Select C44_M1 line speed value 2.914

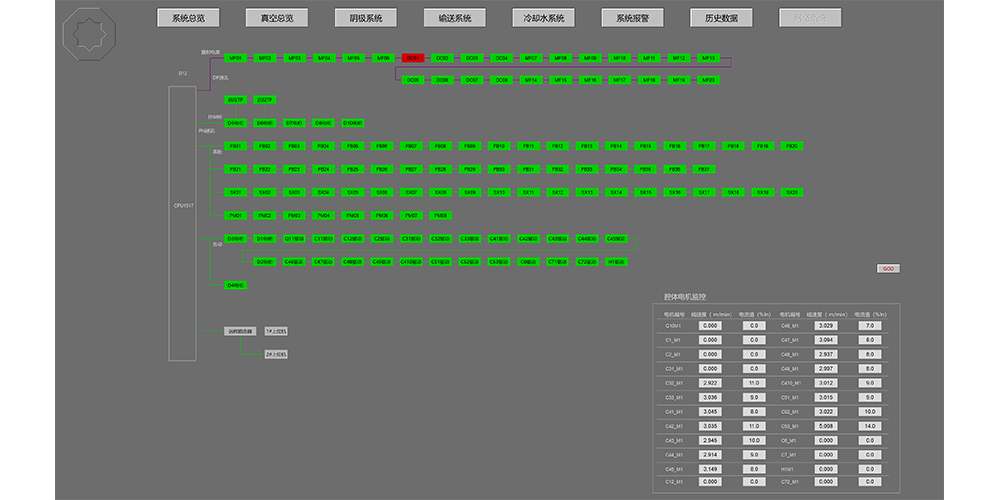(710, 455)
